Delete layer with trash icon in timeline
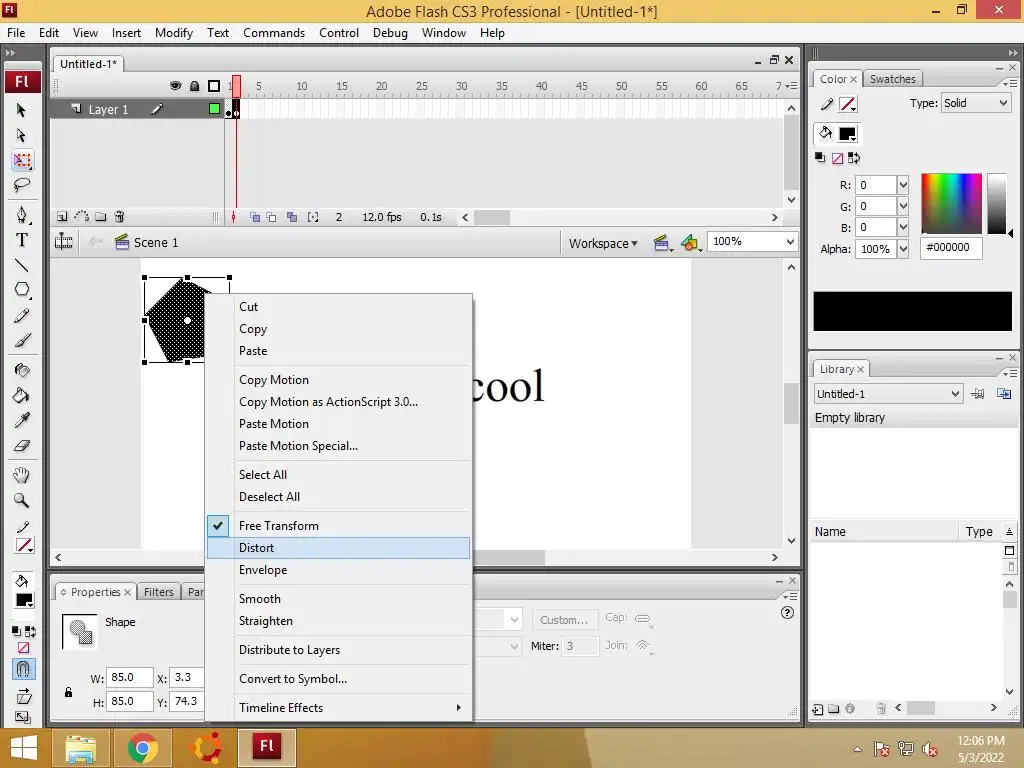Viewport: 1024px width, 768px height. click(x=120, y=217)
